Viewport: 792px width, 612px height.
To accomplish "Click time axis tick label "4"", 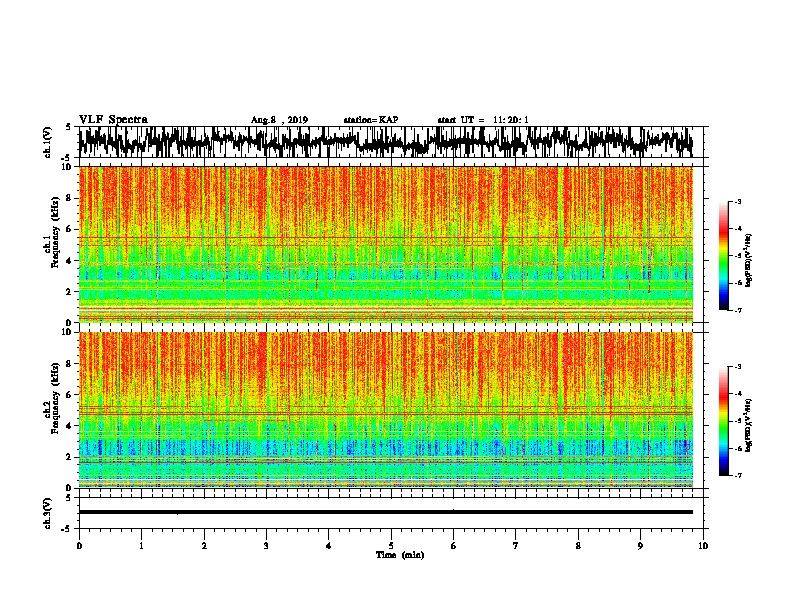I will 329,546.
